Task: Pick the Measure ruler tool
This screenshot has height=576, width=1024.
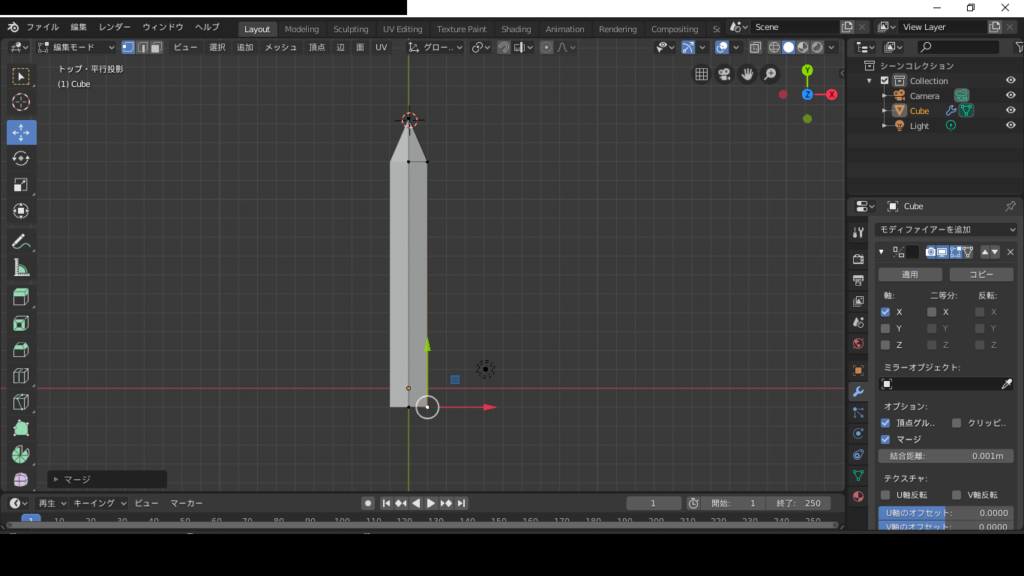Action: point(21,268)
